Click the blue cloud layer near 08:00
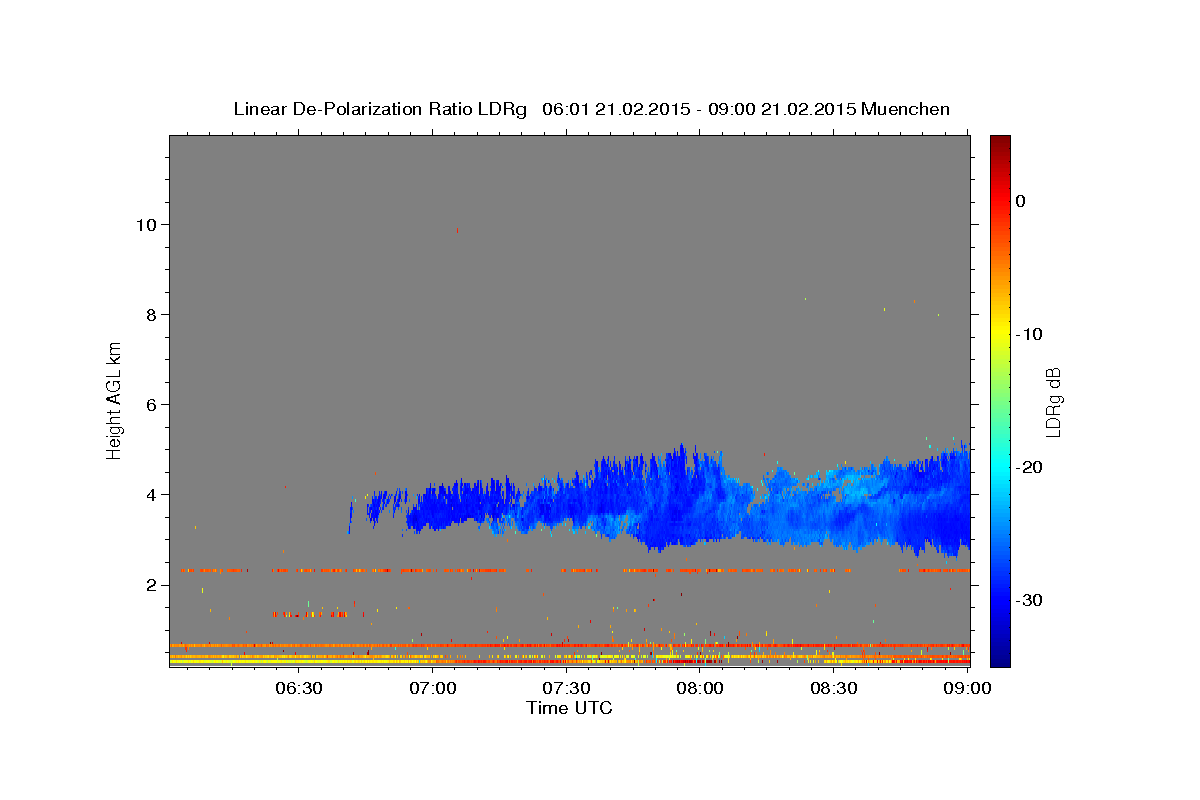The width and height of the screenshot is (1200, 800). tap(690, 500)
